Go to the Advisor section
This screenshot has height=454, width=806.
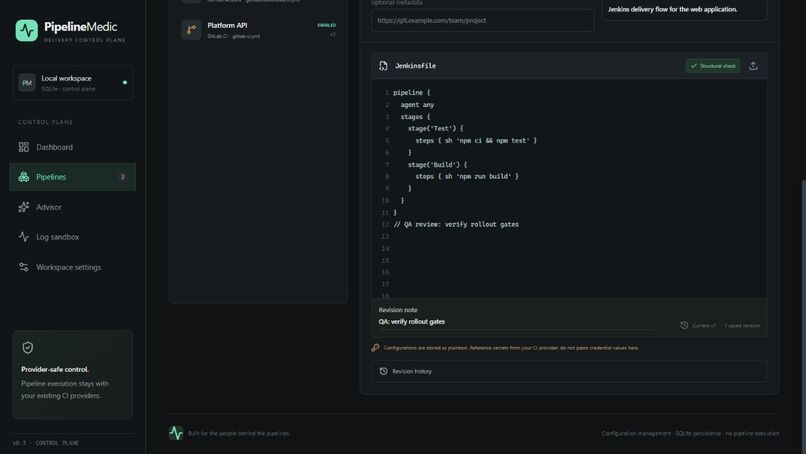[x=72, y=207]
